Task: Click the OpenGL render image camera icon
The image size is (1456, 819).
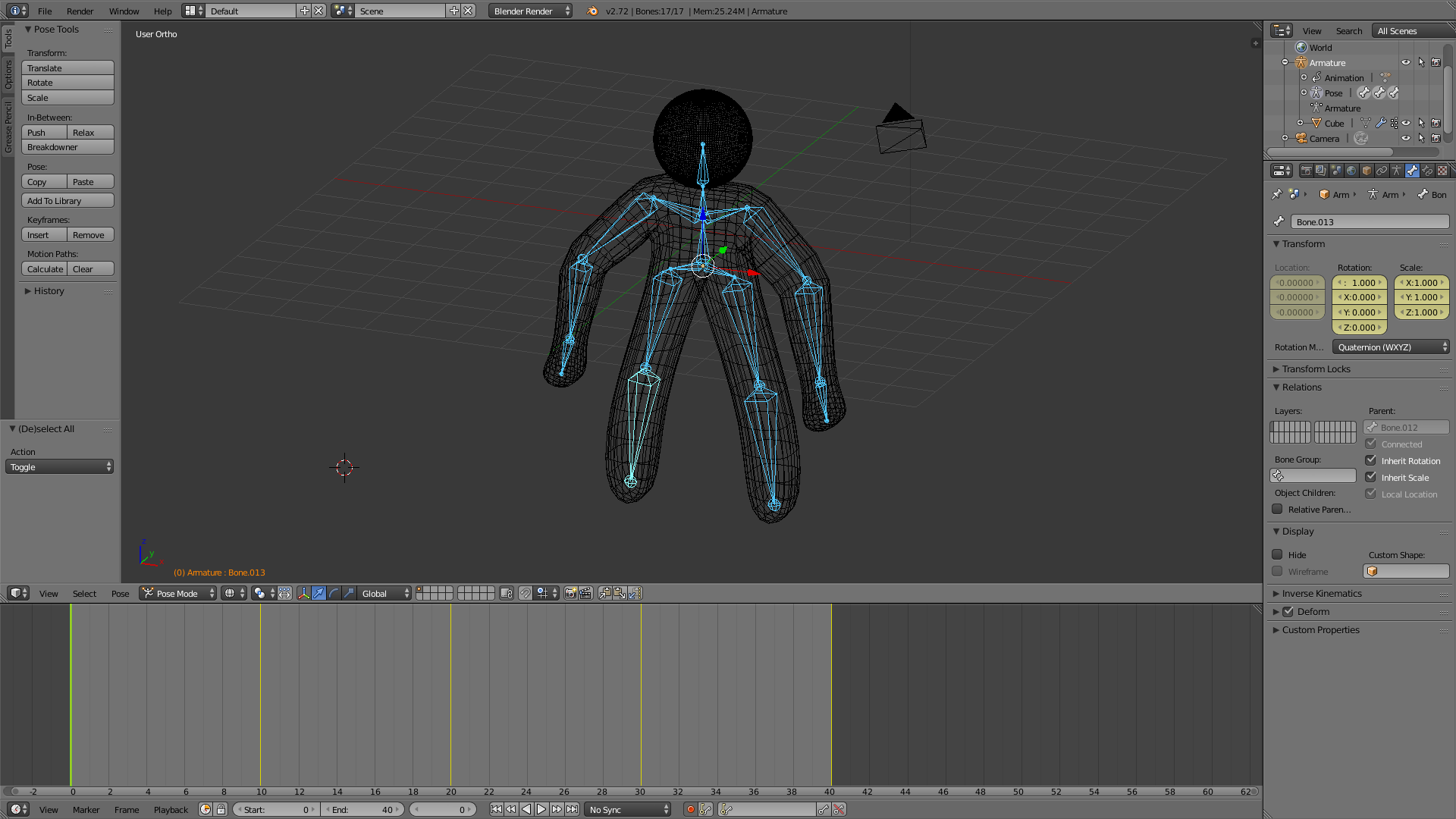Action: point(570,594)
